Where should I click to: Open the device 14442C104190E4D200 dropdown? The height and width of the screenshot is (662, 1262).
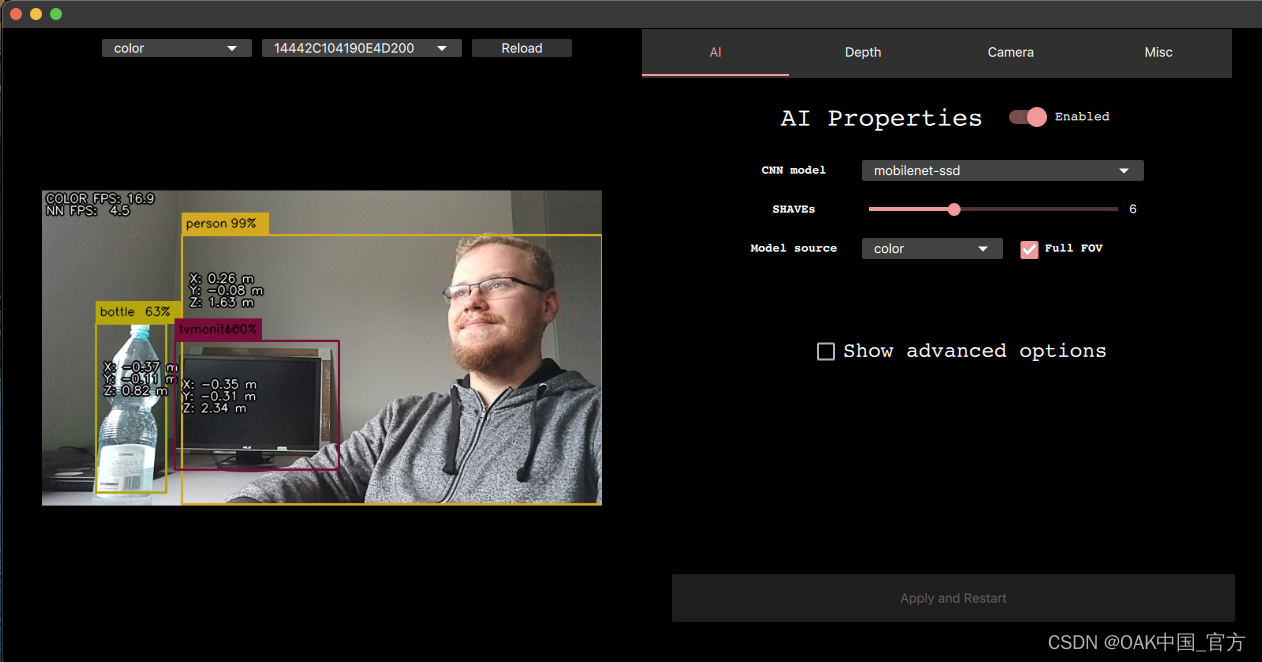[361, 48]
